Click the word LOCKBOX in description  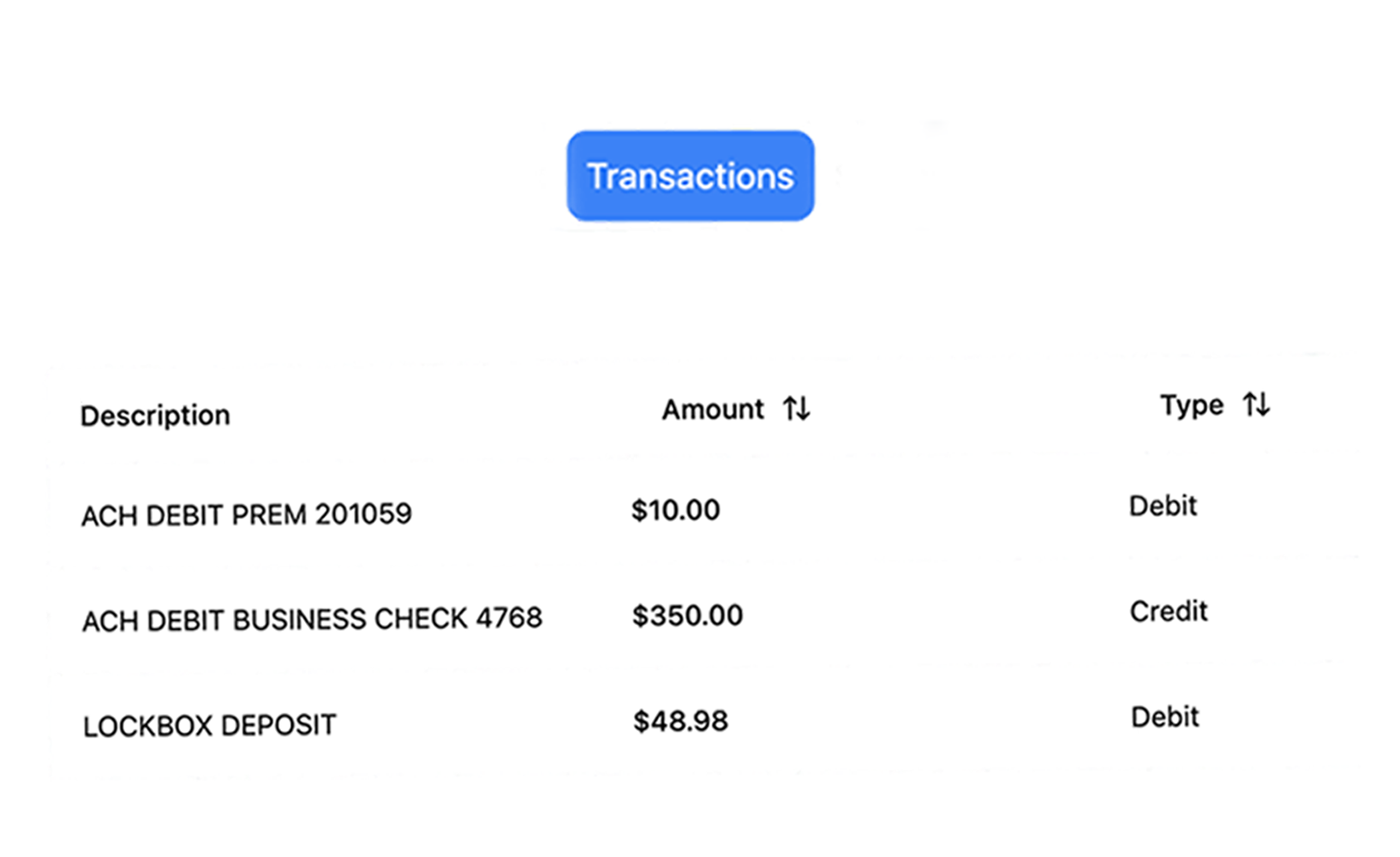147,726
